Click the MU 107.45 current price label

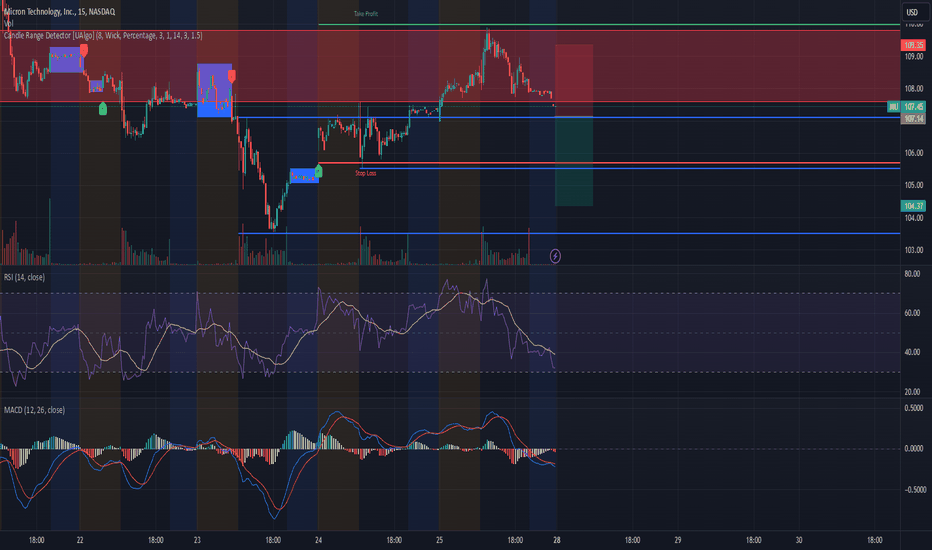906,107
